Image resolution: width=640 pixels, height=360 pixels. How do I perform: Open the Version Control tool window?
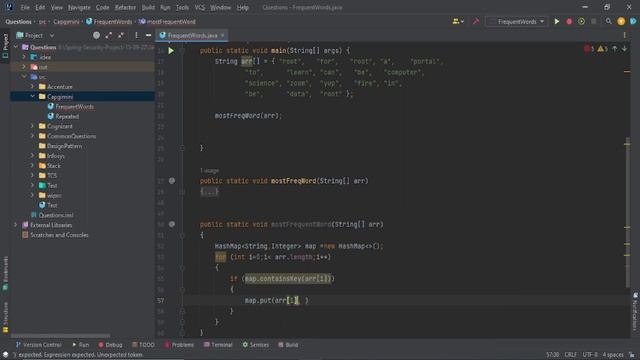coord(39,345)
